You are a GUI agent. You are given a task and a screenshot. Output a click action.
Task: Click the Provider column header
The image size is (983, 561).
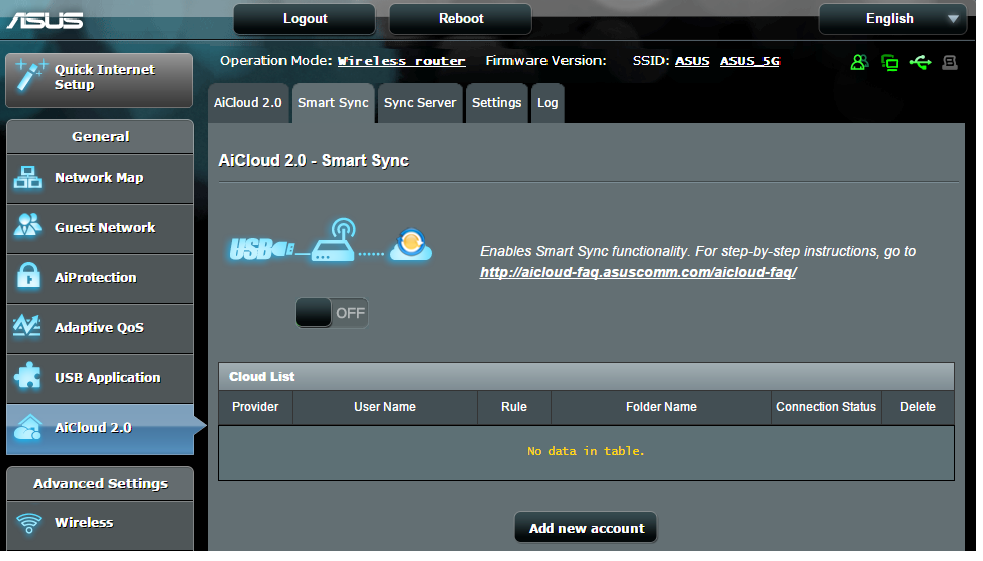click(255, 407)
